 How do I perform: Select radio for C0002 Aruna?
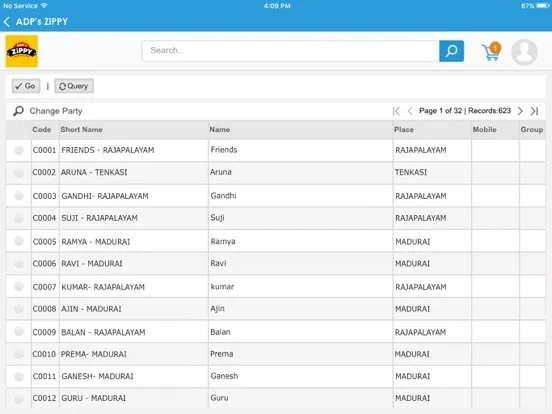pyautogui.click(x=19, y=172)
